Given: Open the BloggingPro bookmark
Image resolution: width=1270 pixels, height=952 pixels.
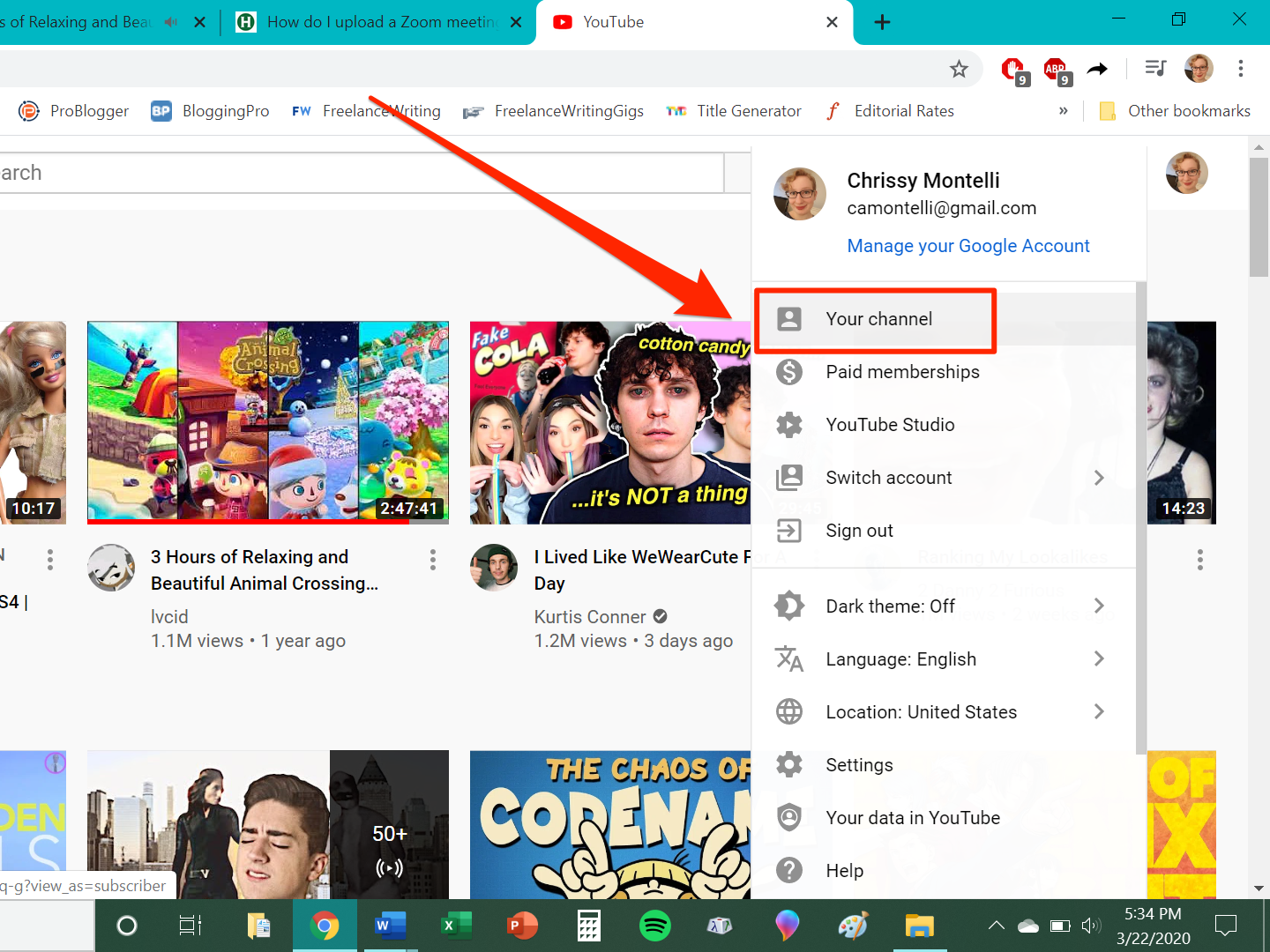Looking at the screenshot, I should pos(210,111).
